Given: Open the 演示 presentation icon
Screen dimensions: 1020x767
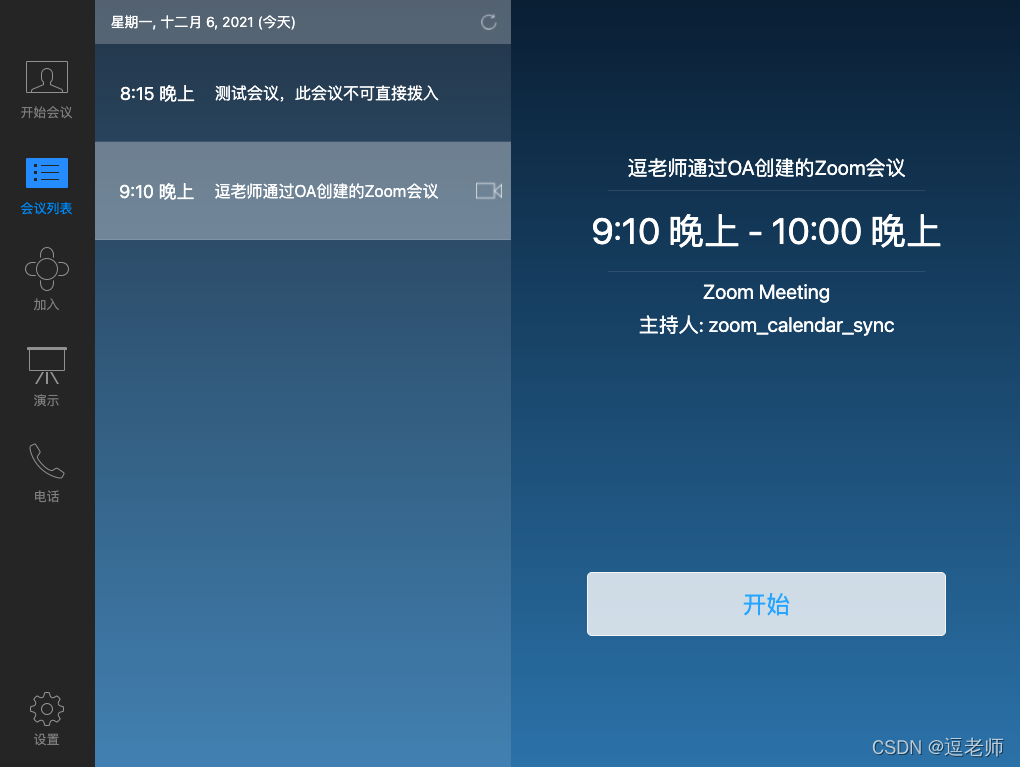Looking at the screenshot, I should point(47,365).
